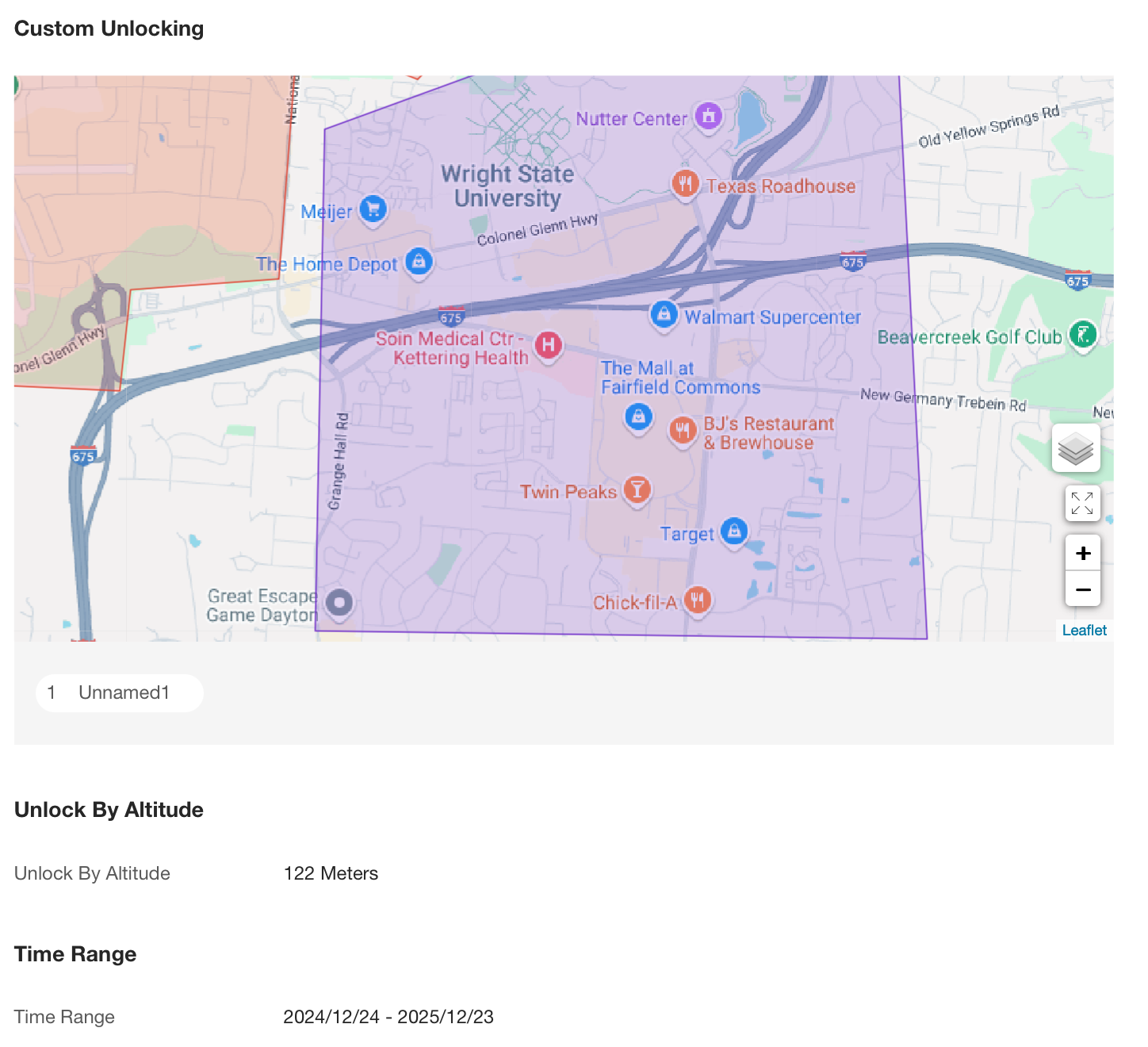Click the Walmart Supercenter map pin

[664, 316]
